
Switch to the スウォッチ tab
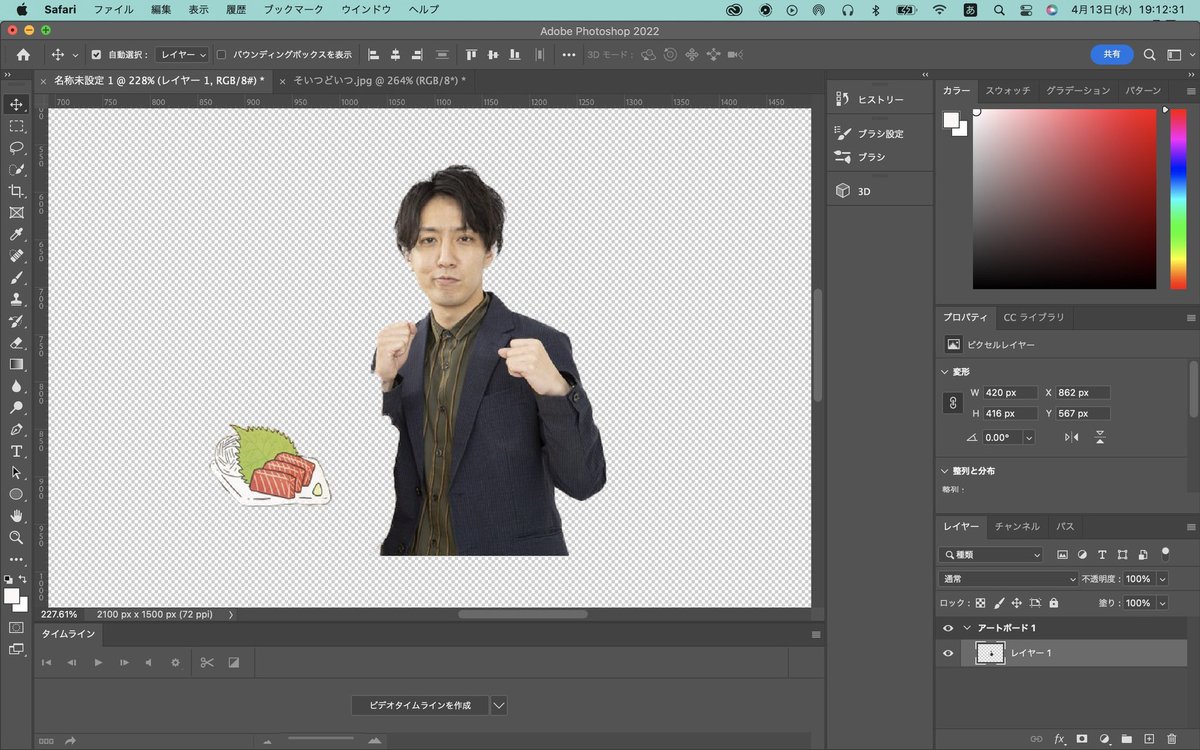click(1008, 91)
